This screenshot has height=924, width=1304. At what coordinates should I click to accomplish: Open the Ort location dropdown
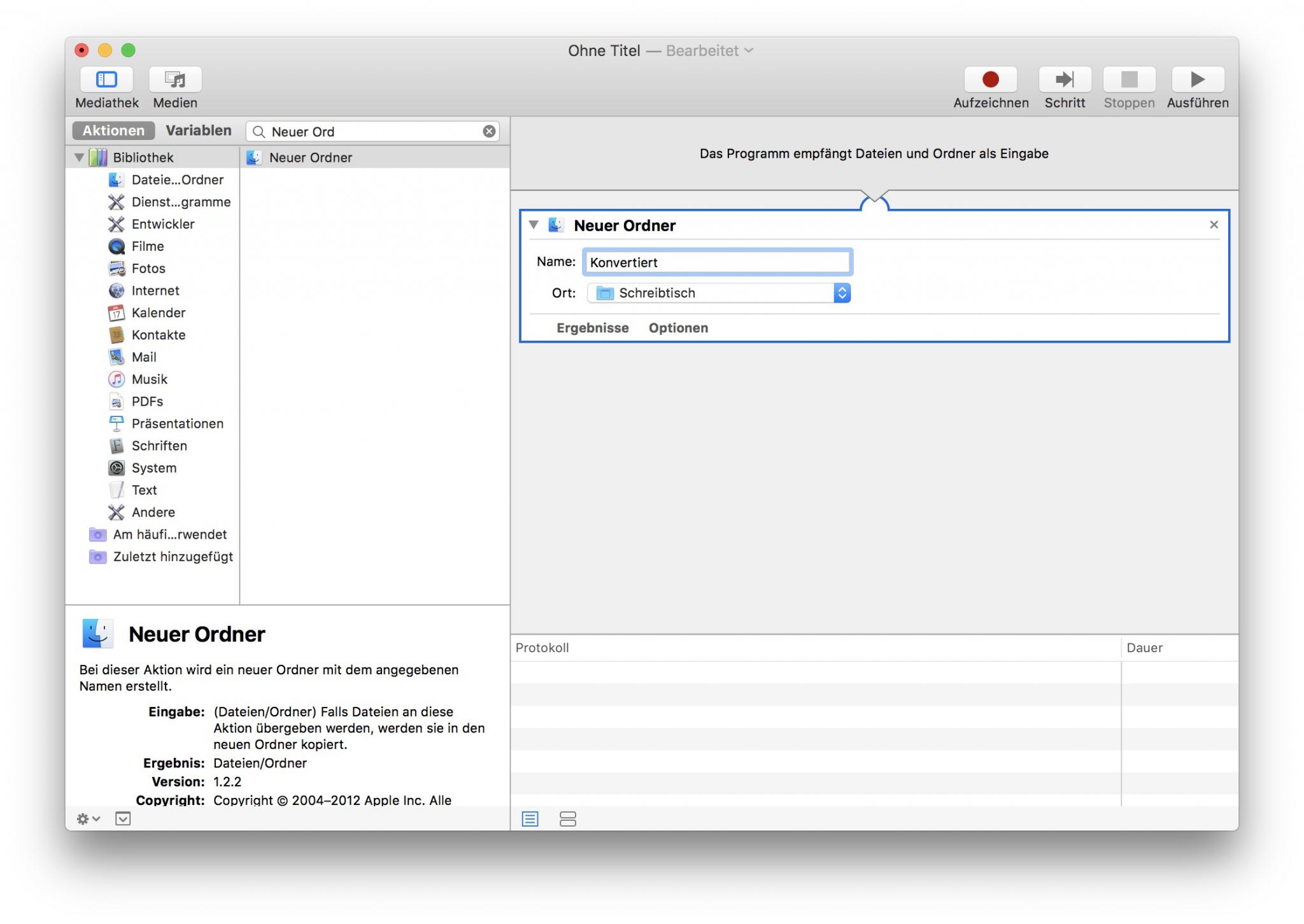(843, 293)
